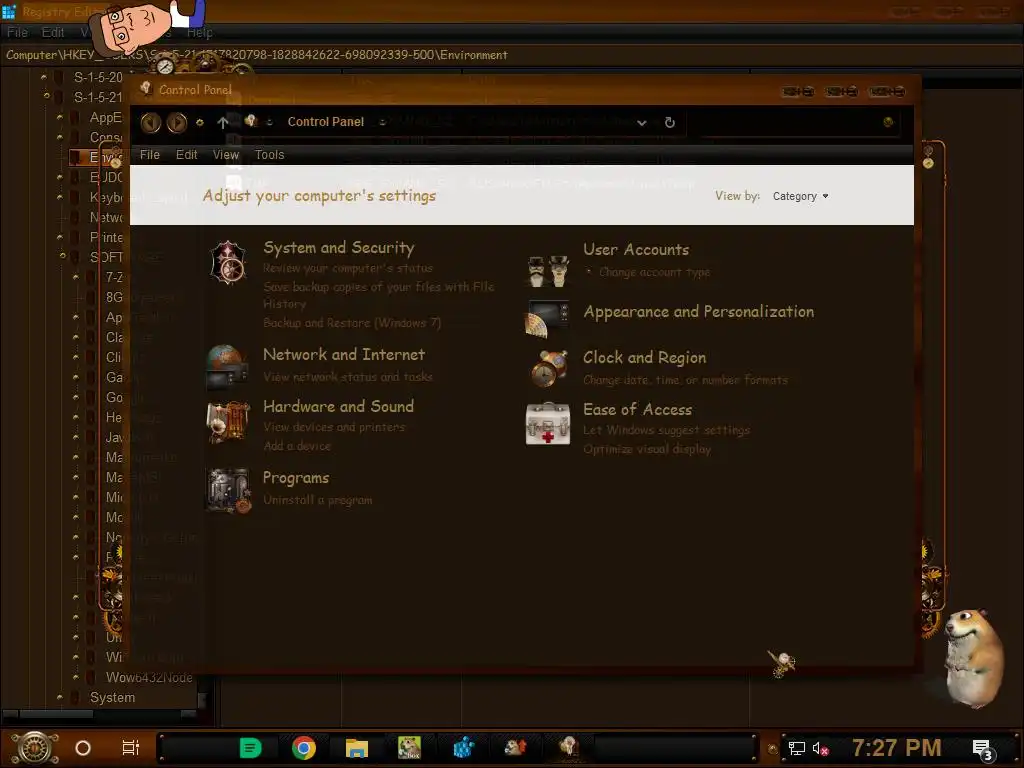Open File menu in Control Panel
Viewport: 1024px width, 768px height.
[150, 155]
